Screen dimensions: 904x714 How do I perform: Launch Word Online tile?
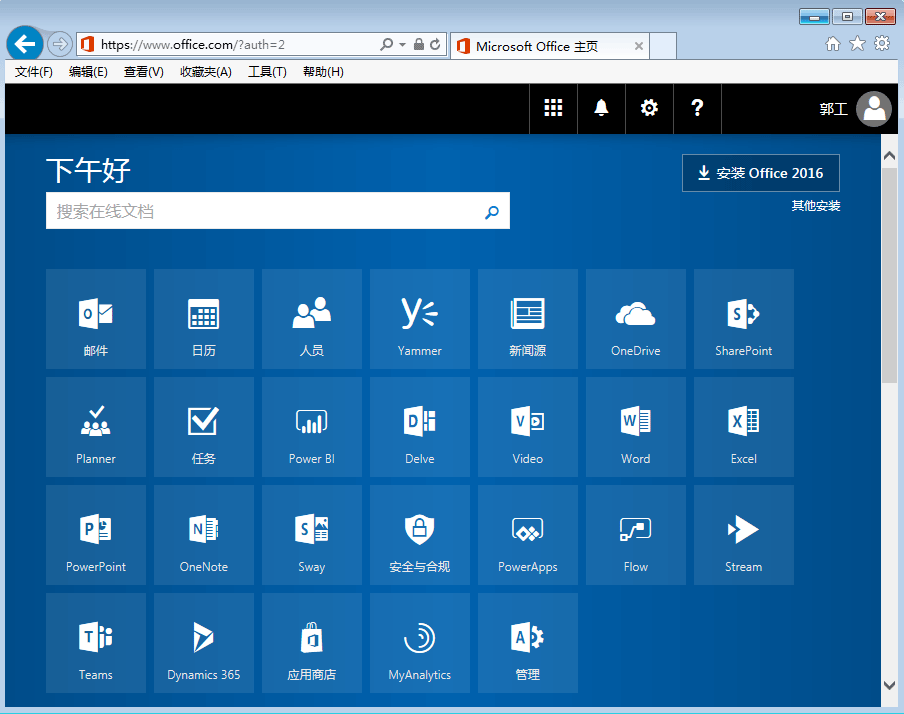click(x=636, y=427)
